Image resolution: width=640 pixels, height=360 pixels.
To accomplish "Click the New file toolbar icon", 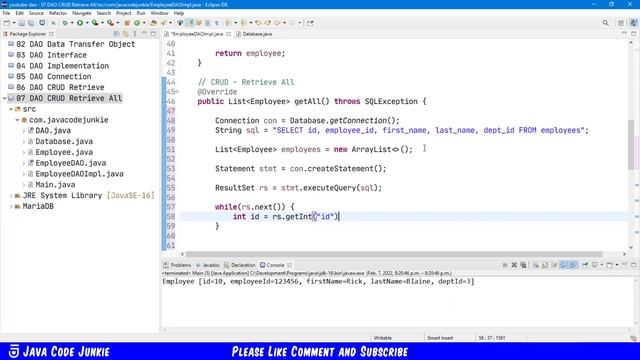I will point(7,23).
